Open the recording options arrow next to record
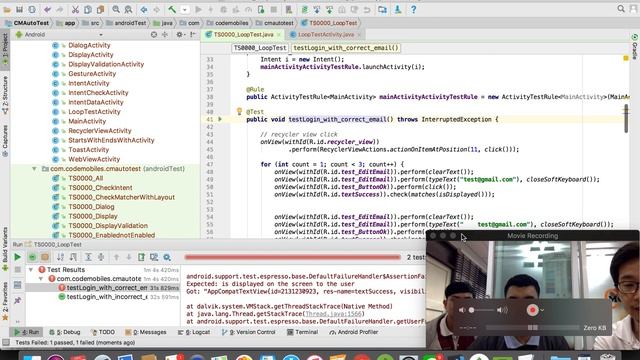This screenshot has height=360, width=640. tap(542, 310)
